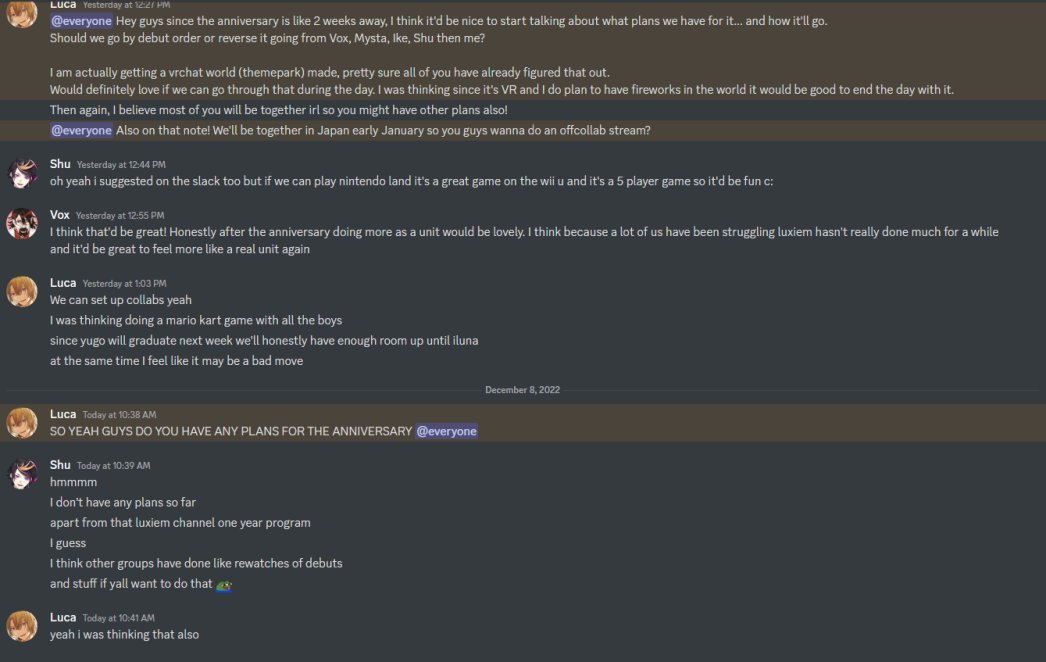Click the 'Today at 10:38 AM' timestamp
The height and width of the screenshot is (662, 1046).
pyautogui.click(x=119, y=415)
